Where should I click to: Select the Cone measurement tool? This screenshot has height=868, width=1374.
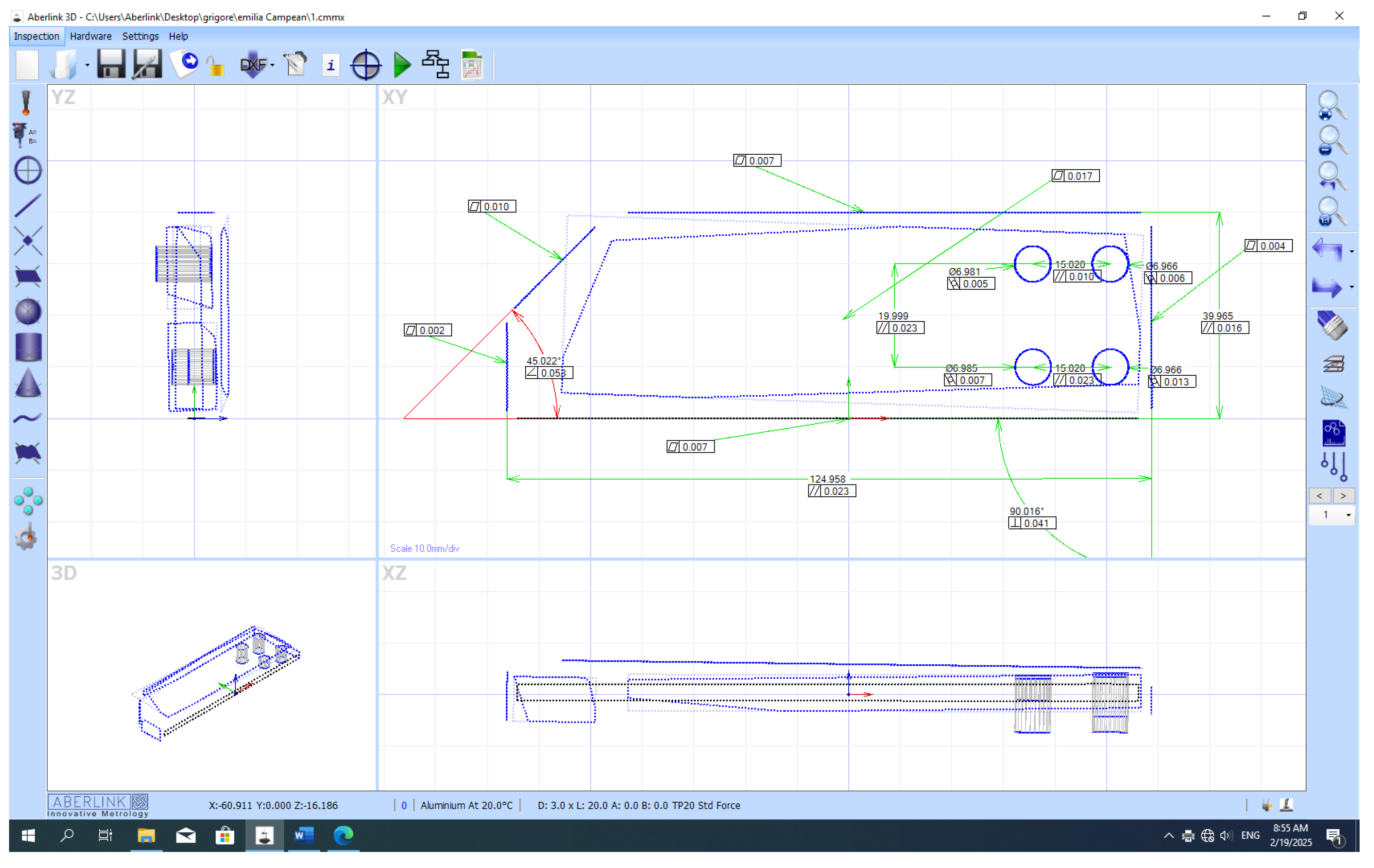pyautogui.click(x=28, y=382)
